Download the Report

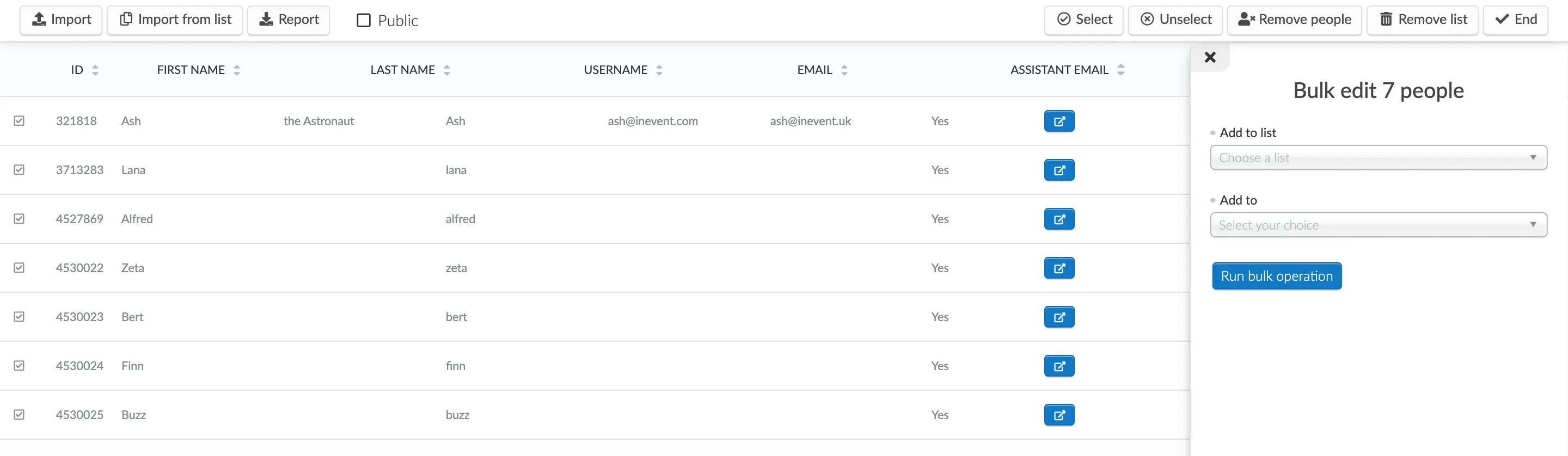pos(289,20)
